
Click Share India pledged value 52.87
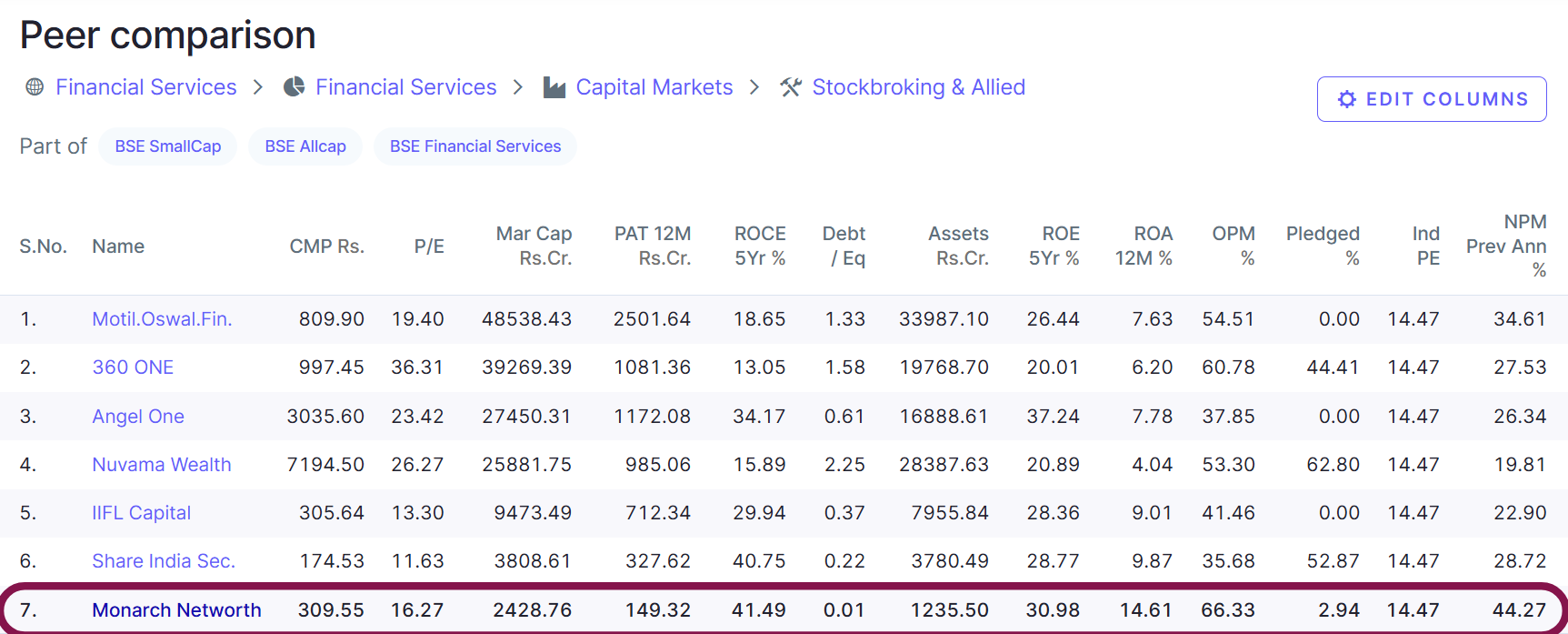(x=1333, y=561)
